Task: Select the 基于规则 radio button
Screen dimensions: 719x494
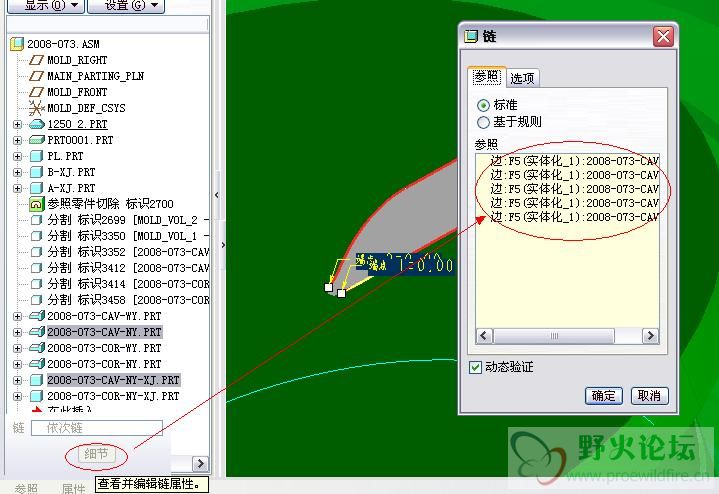Action: click(483, 122)
